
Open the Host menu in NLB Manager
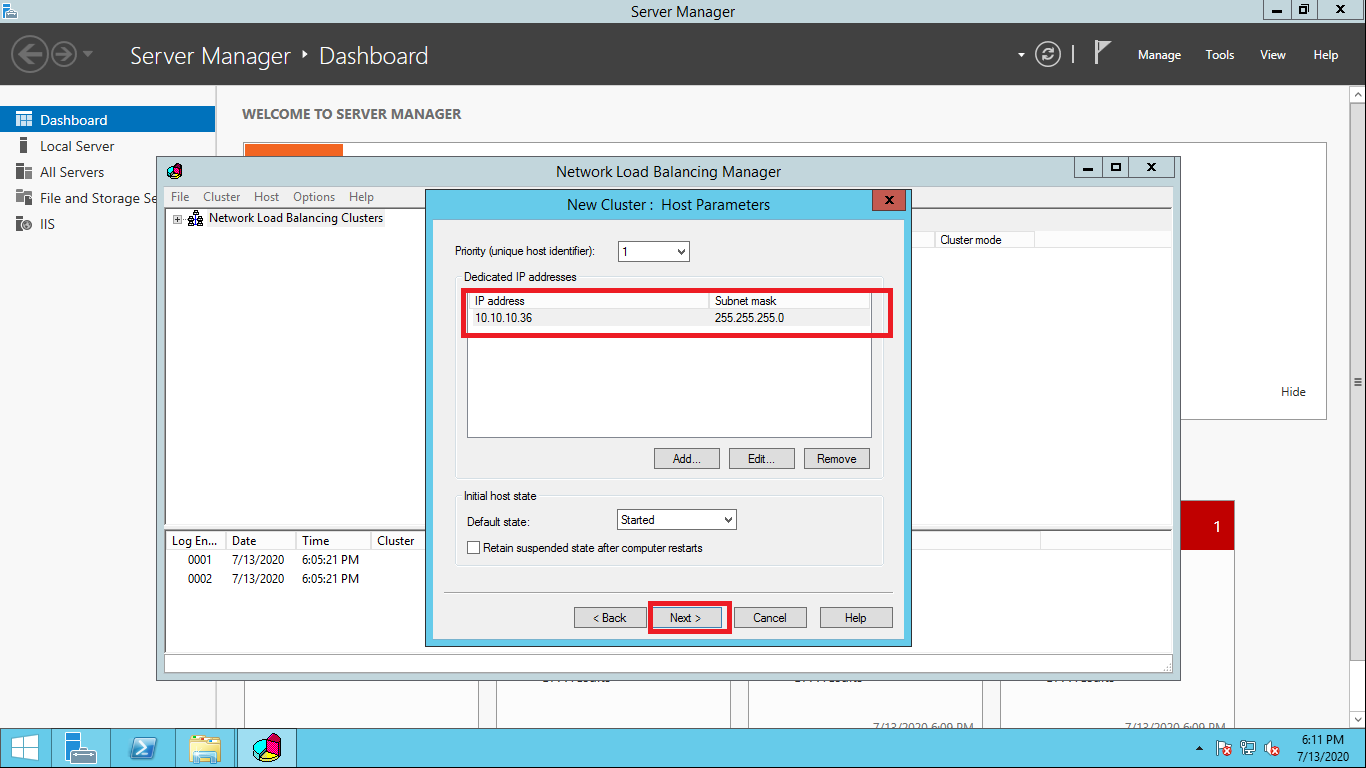pyautogui.click(x=266, y=197)
